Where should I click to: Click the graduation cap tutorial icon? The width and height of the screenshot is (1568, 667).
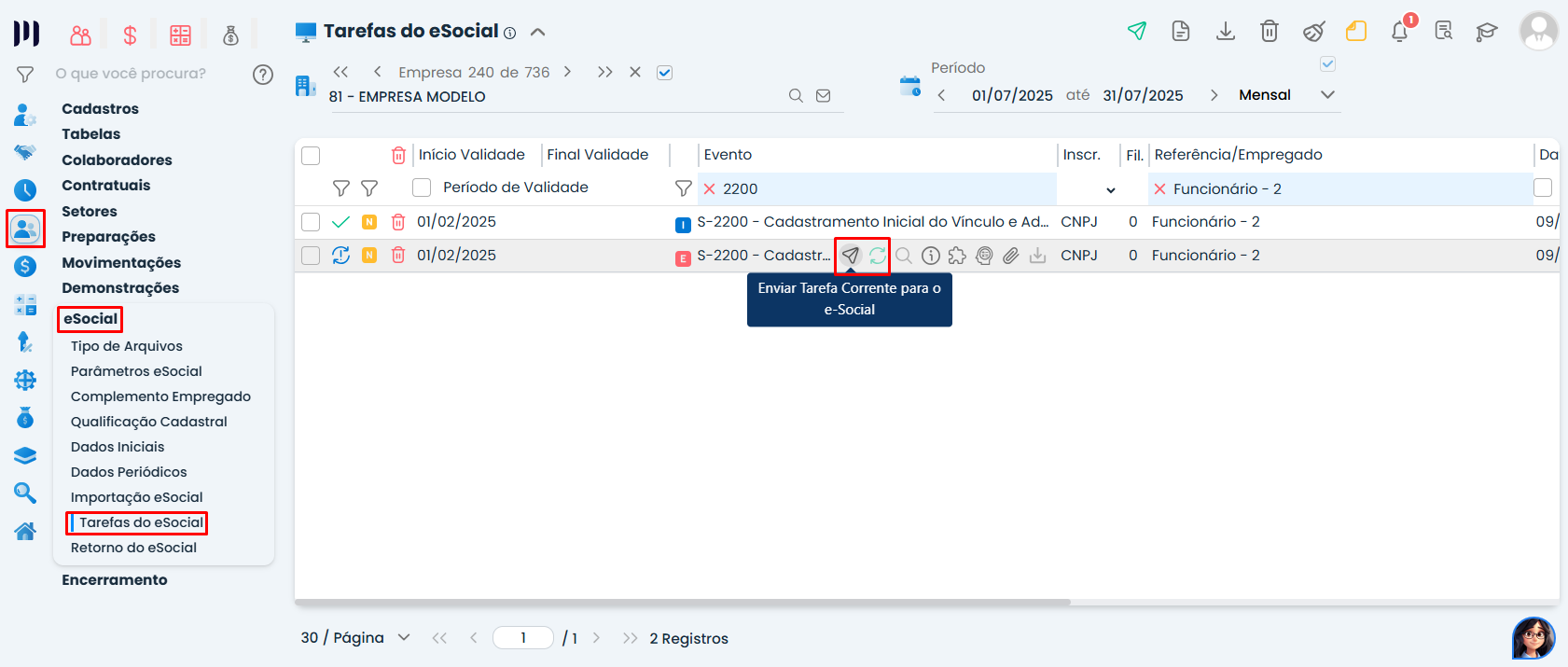tap(1487, 32)
